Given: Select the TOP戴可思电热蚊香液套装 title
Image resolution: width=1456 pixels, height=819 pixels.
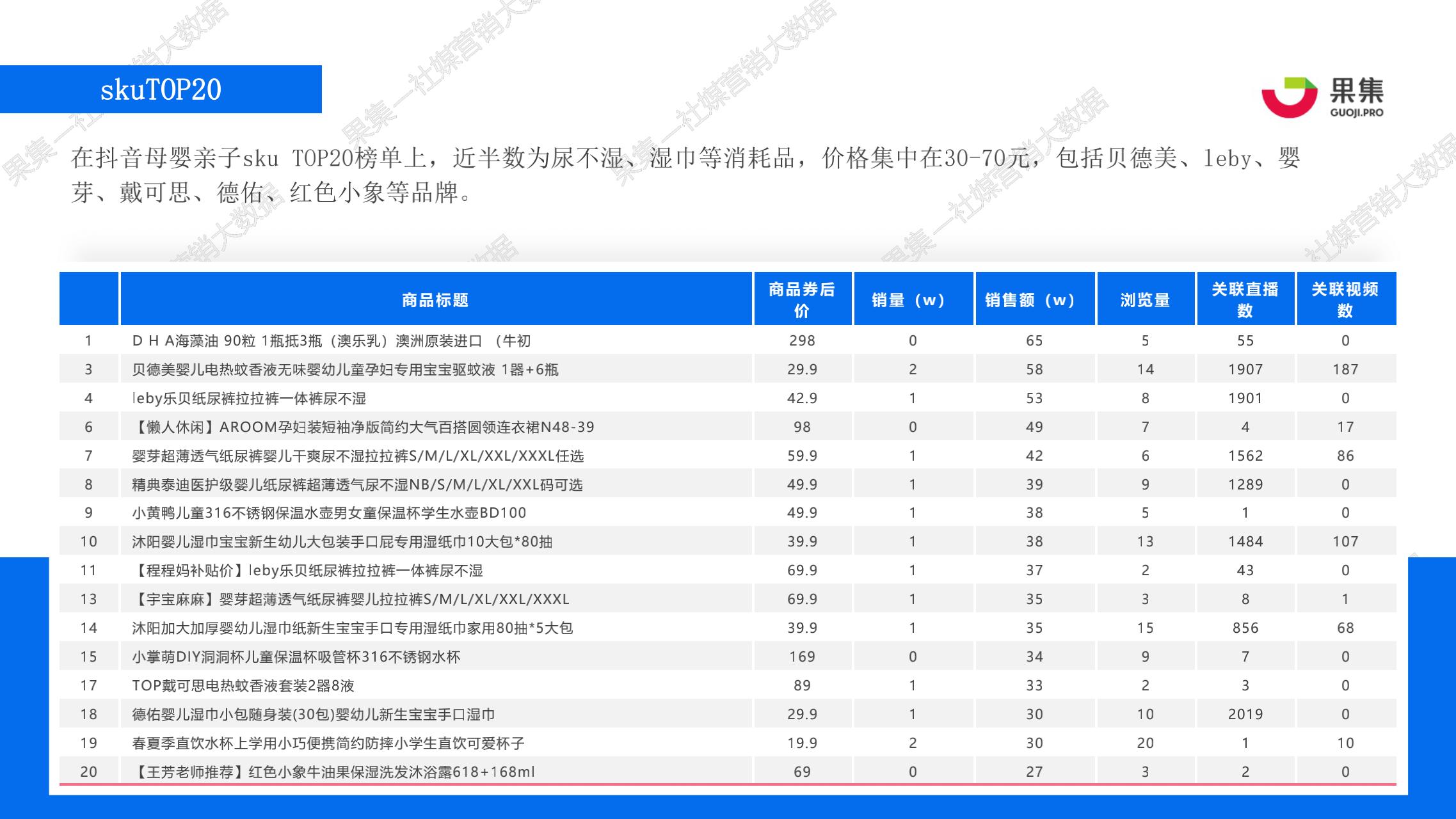Looking at the screenshot, I should tap(243, 686).
